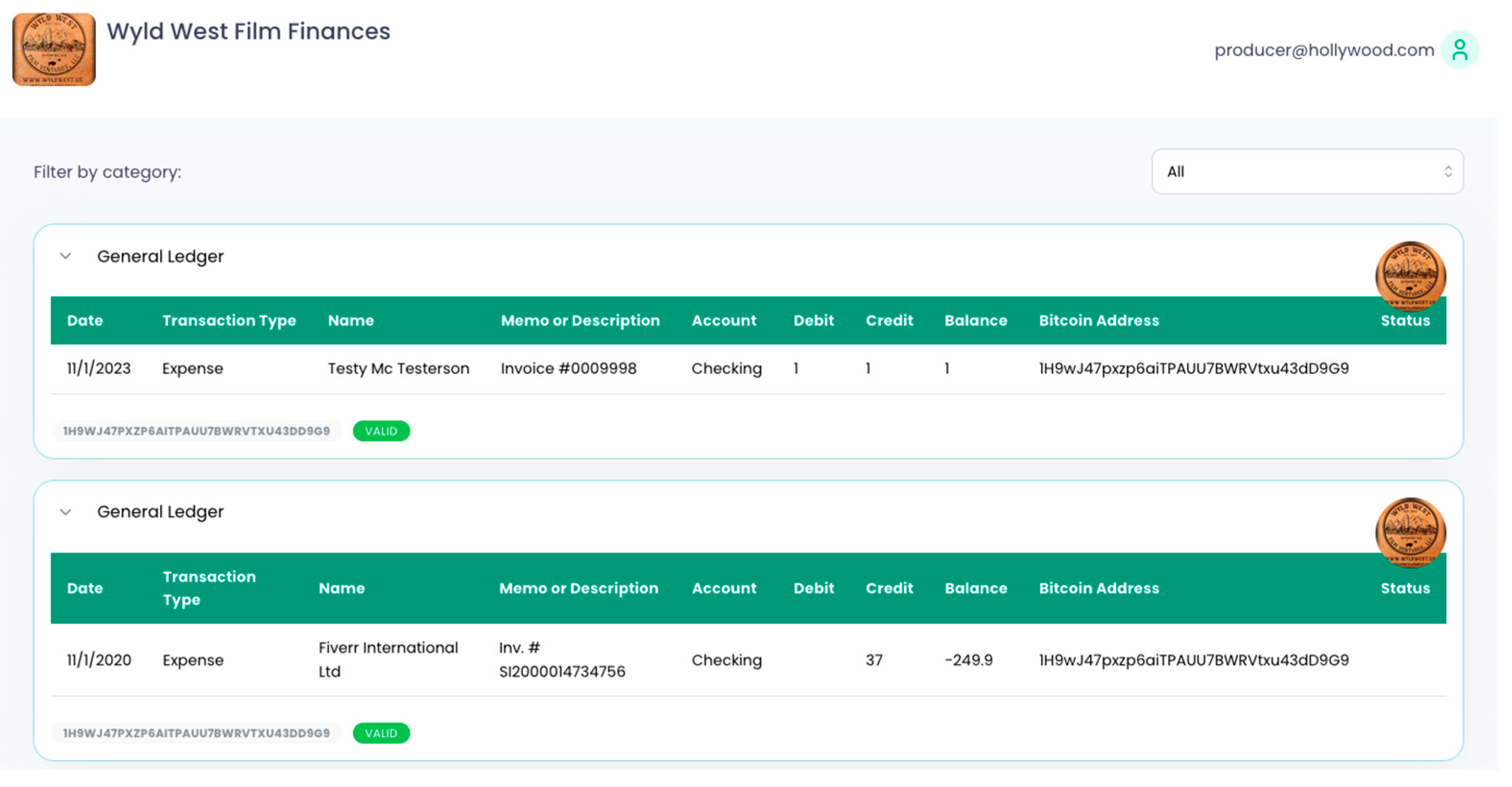Click Balance column header in first table
Viewport: 1512px width, 787px height.
click(976, 321)
